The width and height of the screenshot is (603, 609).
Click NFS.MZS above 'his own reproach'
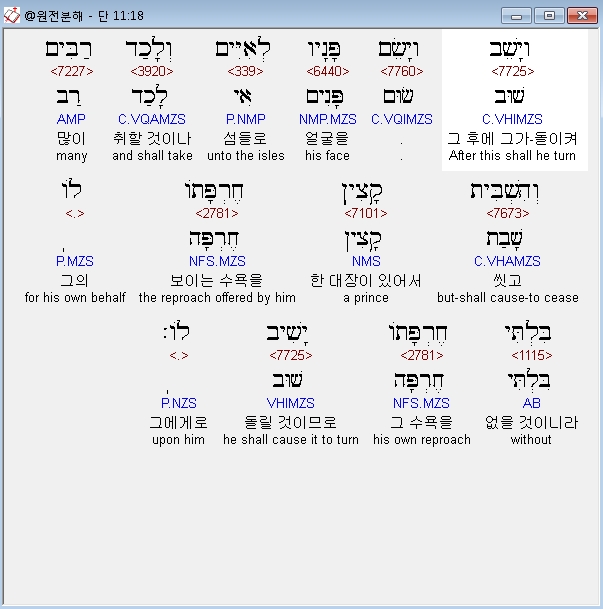click(421, 403)
